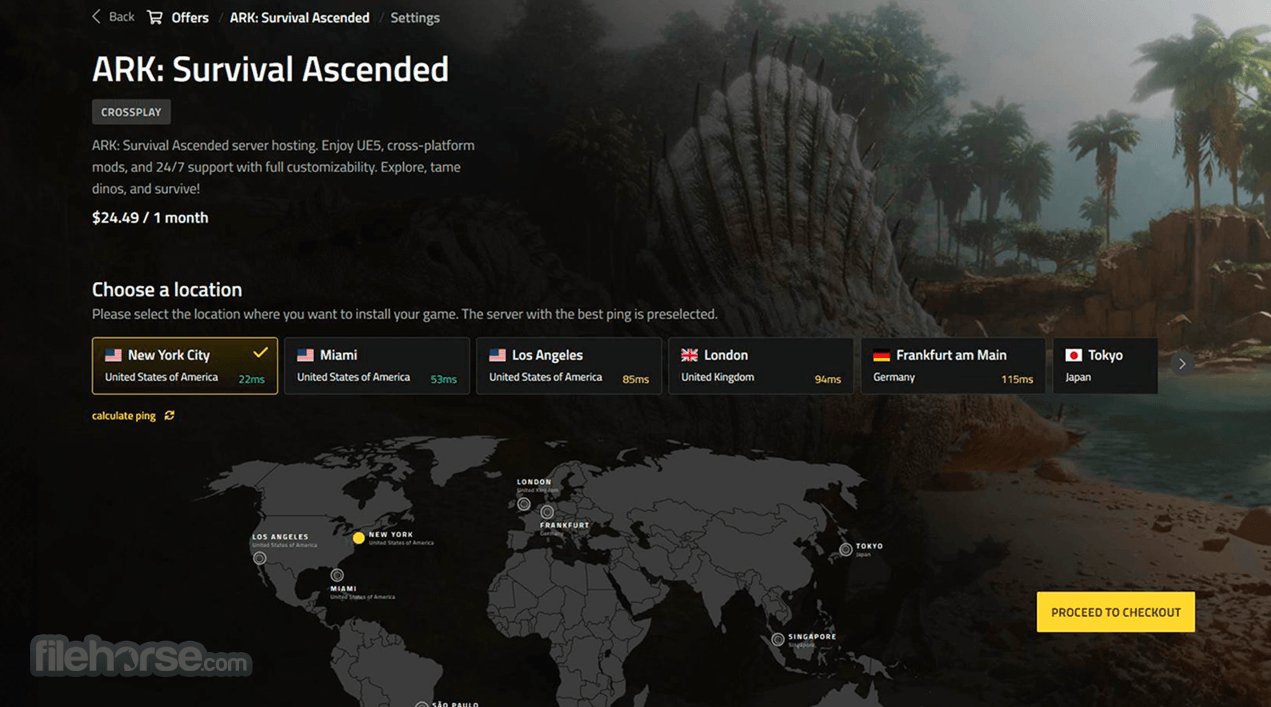Click the 115ms ping value

pos(1017,379)
